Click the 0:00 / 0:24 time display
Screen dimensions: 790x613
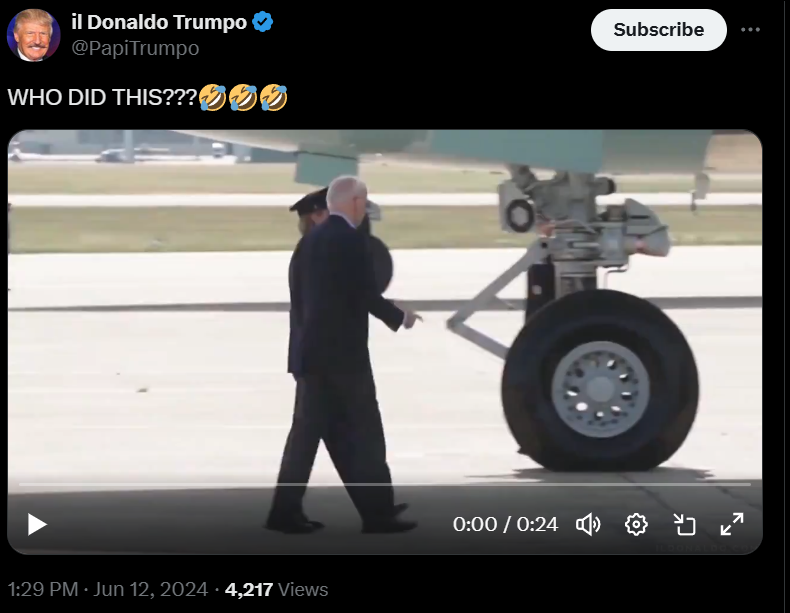505,524
